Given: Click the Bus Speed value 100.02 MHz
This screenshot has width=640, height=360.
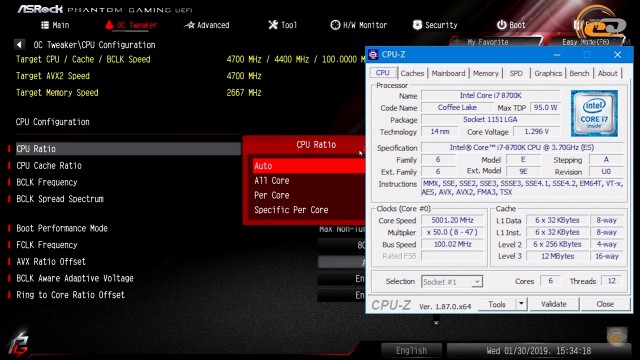Looking at the screenshot, I should click(x=453, y=244).
